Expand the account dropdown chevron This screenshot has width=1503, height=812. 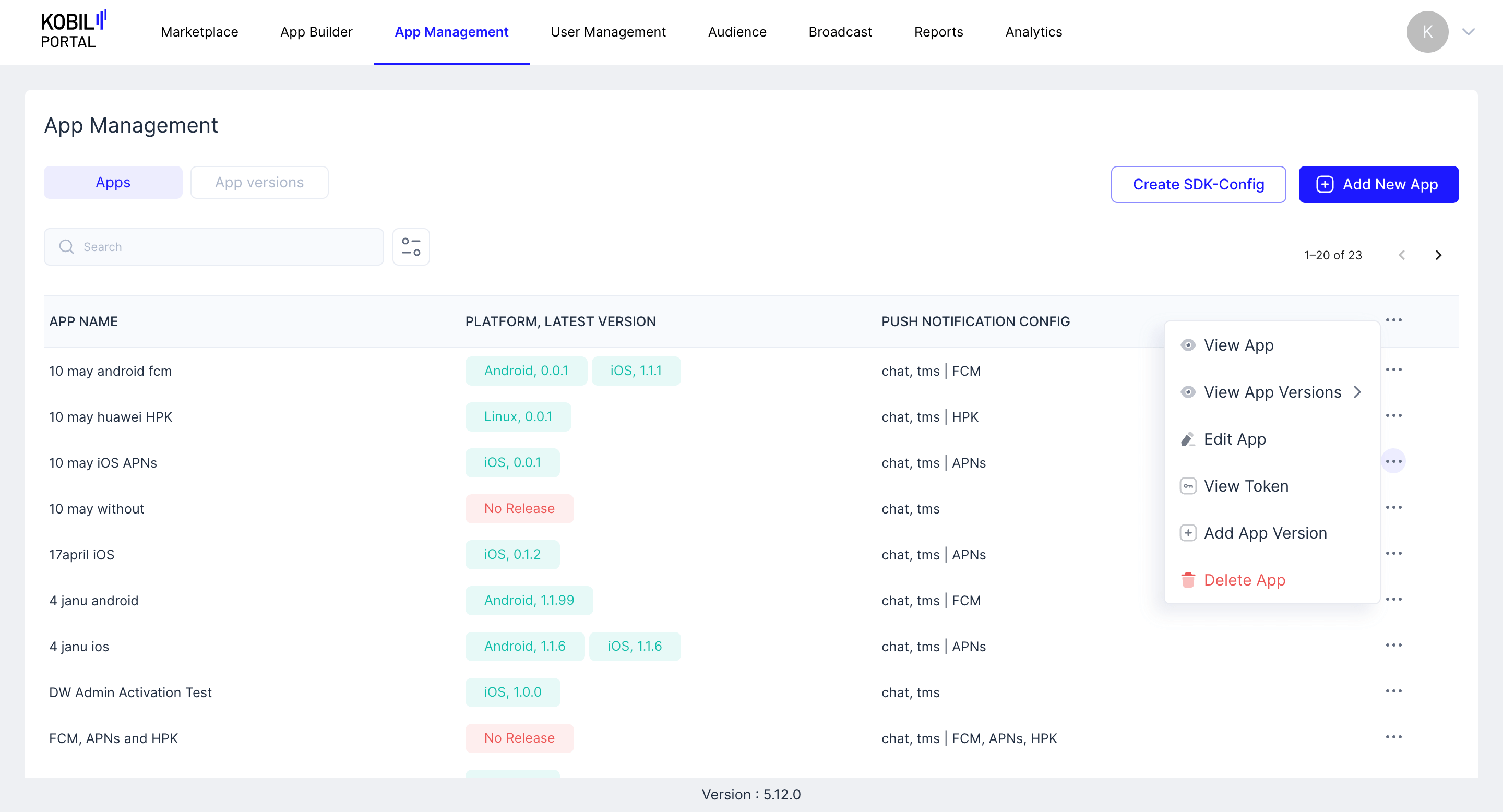point(1468,32)
